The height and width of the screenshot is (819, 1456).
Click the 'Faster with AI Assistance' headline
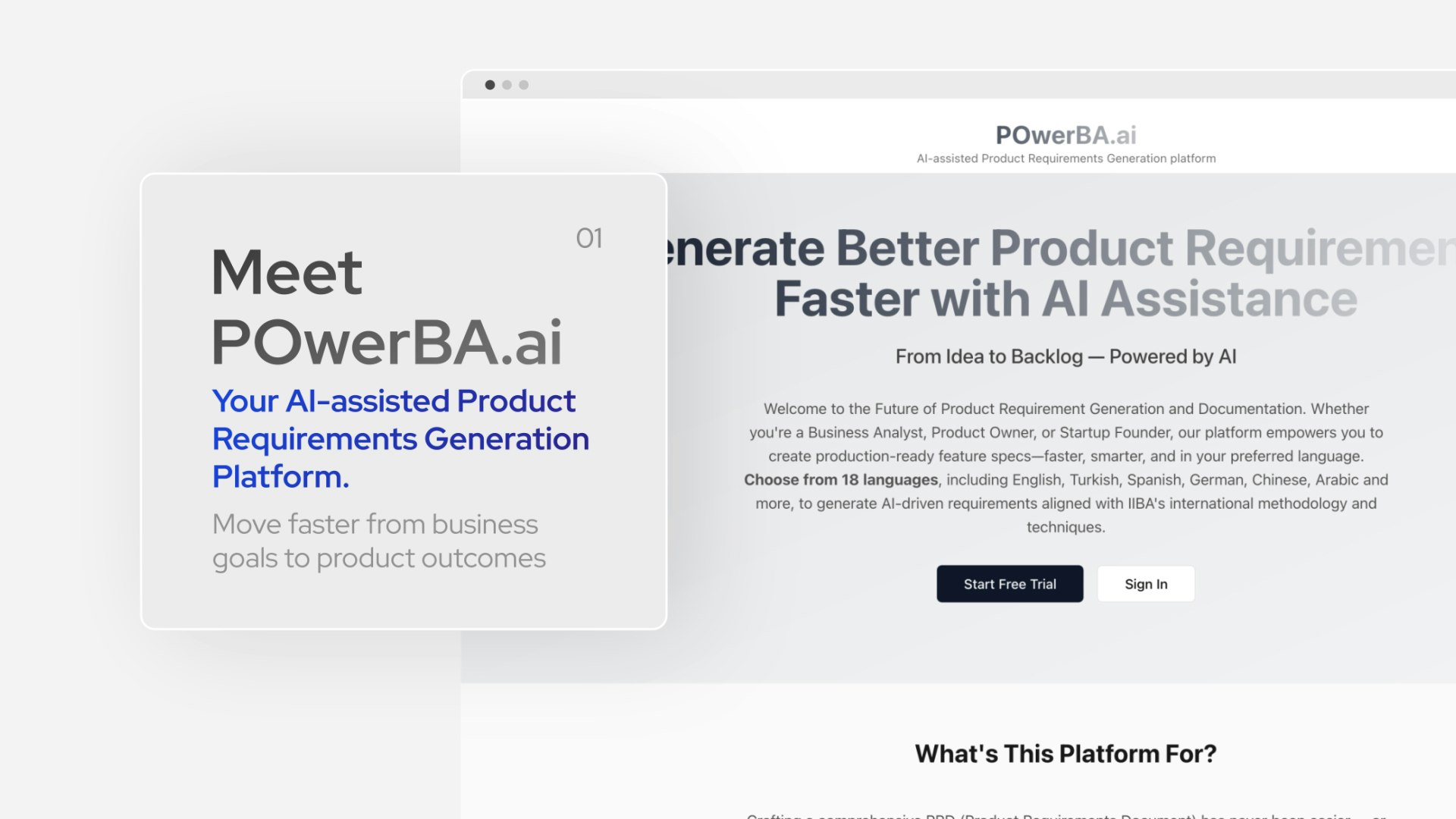coord(1065,299)
